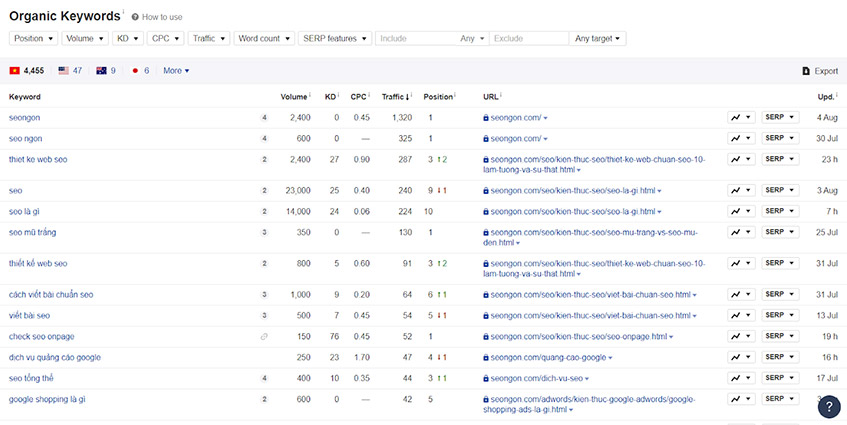Click the Export button
Viewport: 847px width, 425px height.
click(821, 71)
